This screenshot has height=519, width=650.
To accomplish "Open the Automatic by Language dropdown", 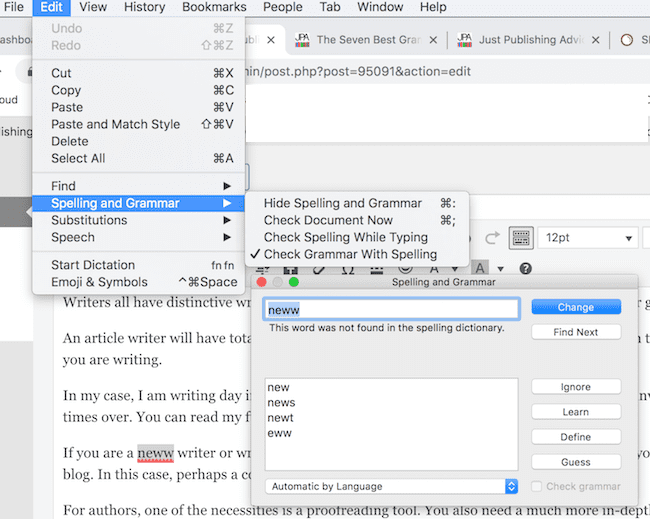I will [x=392, y=486].
